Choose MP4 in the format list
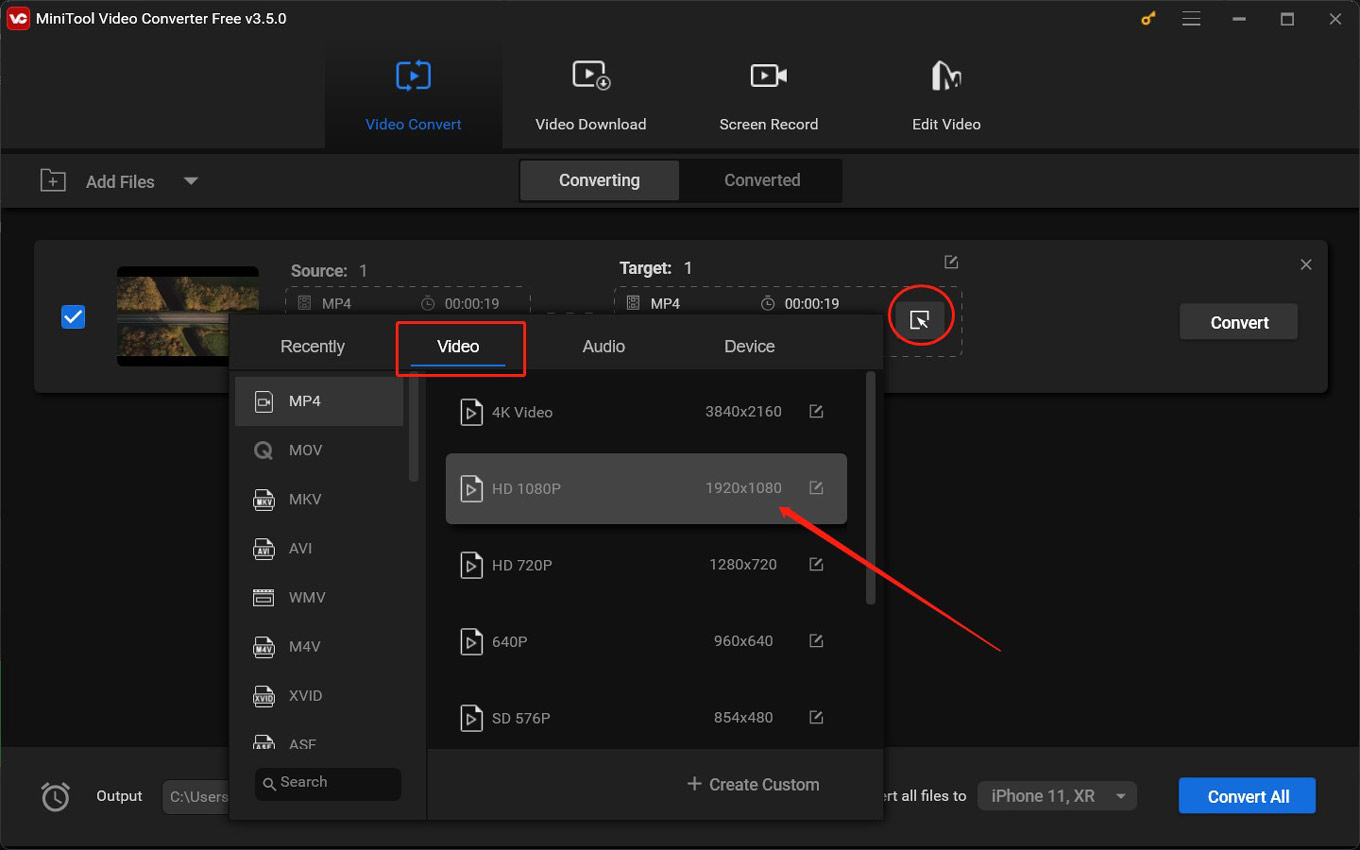Image resolution: width=1360 pixels, height=850 pixels. (x=319, y=401)
